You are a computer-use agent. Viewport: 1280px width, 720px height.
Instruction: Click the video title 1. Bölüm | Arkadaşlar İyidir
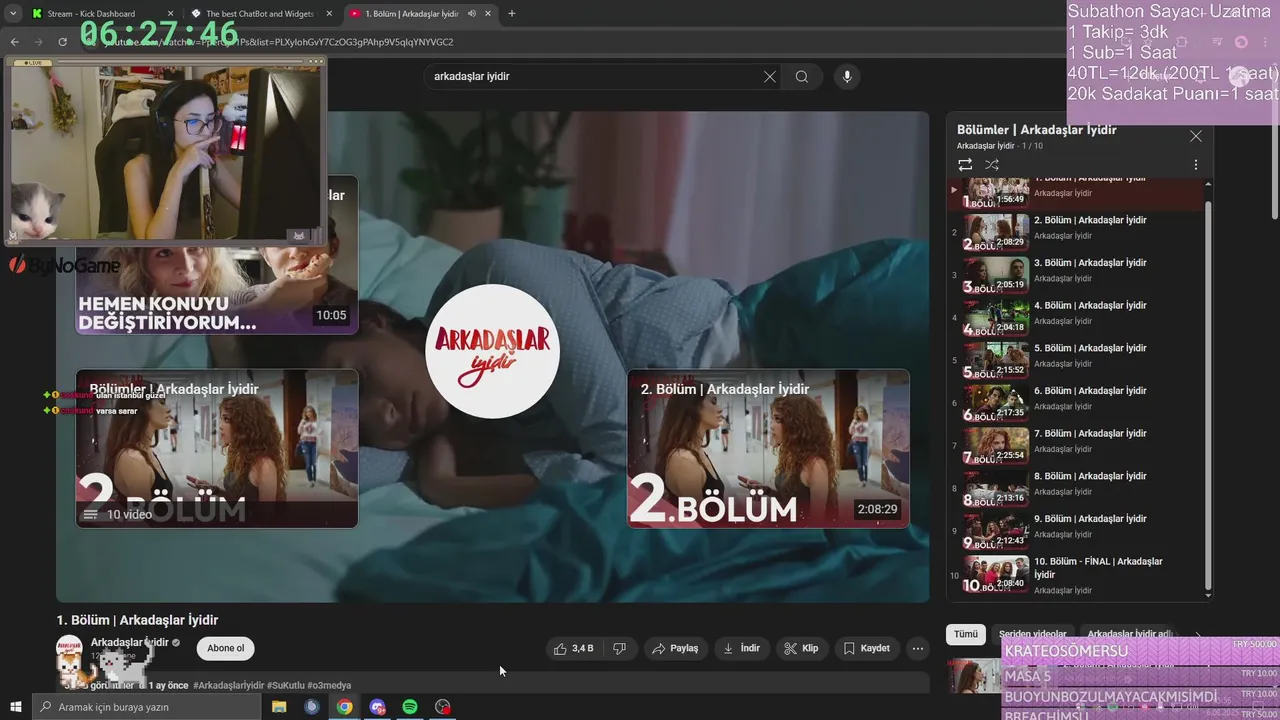[x=137, y=620]
